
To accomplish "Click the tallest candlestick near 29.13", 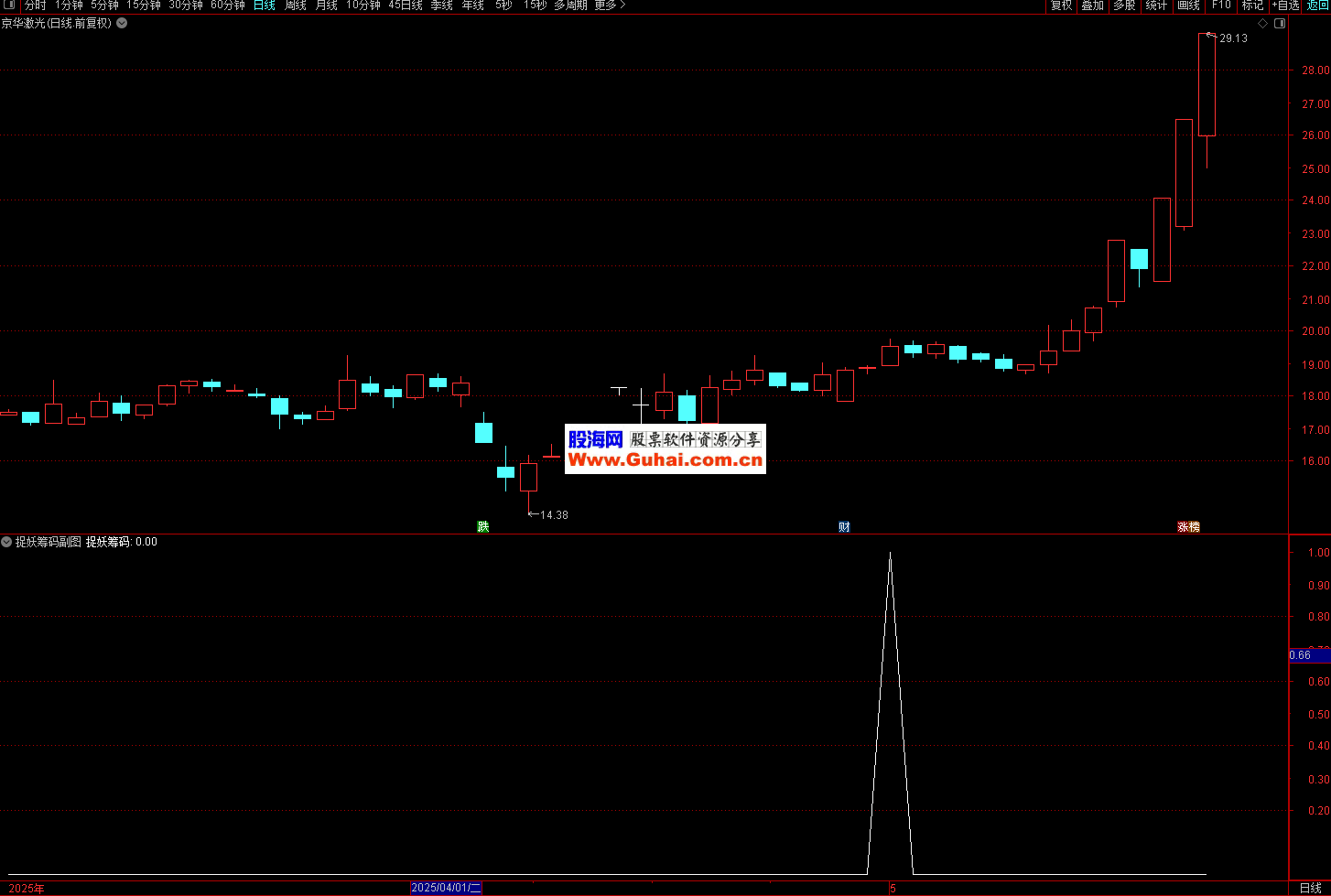I will [1207, 84].
